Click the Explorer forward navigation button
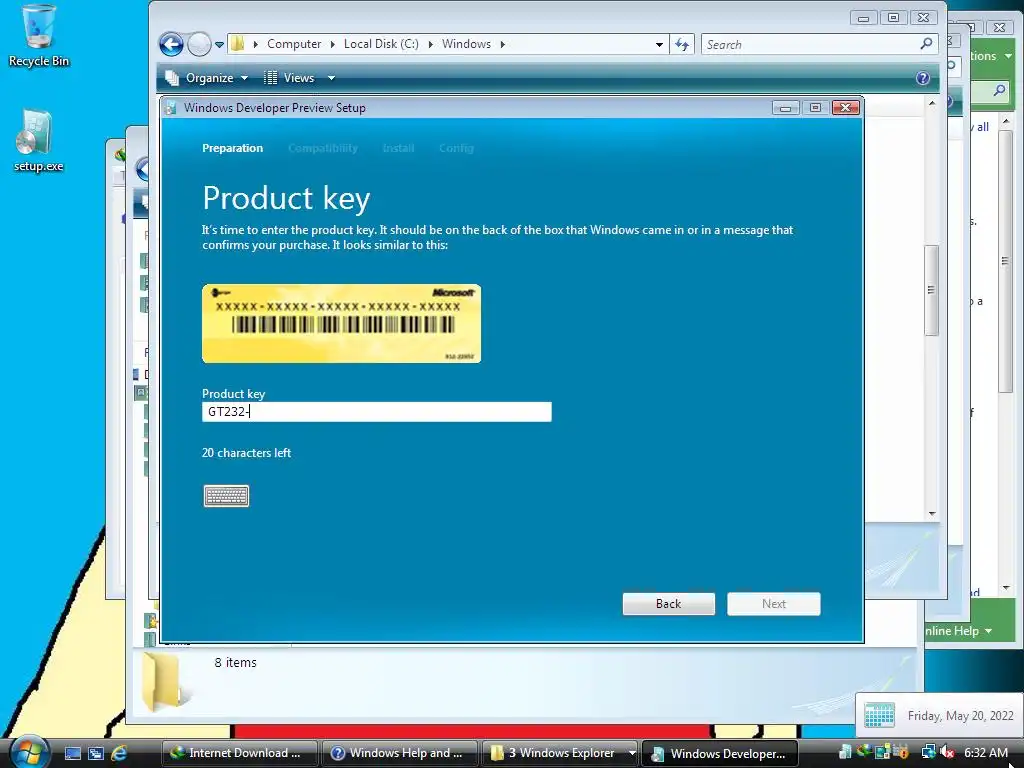The height and width of the screenshot is (768, 1024). click(199, 44)
